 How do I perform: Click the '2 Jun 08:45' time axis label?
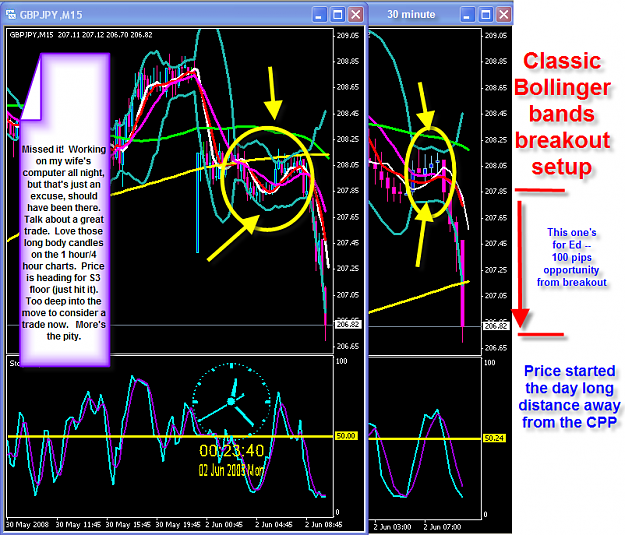click(324, 524)
